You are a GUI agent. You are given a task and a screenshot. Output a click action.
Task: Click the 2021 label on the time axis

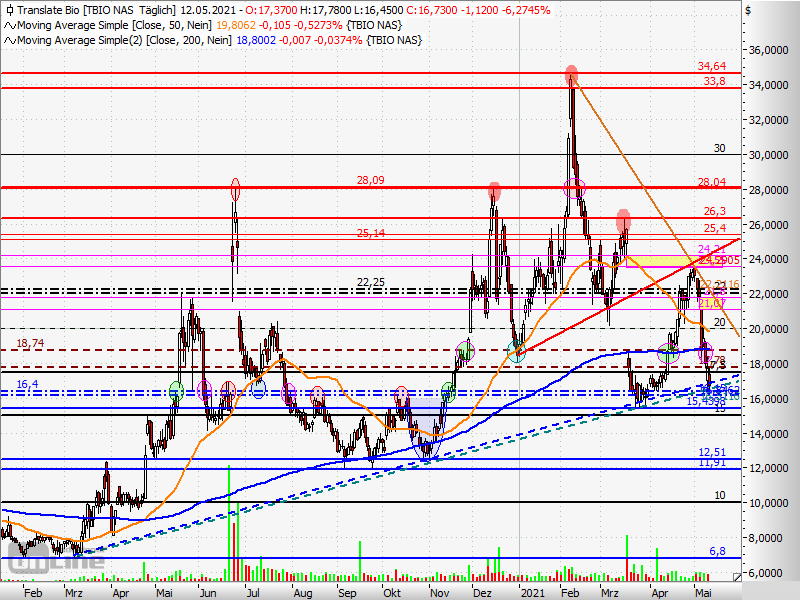pyautogui.click(x=531, y=592)
